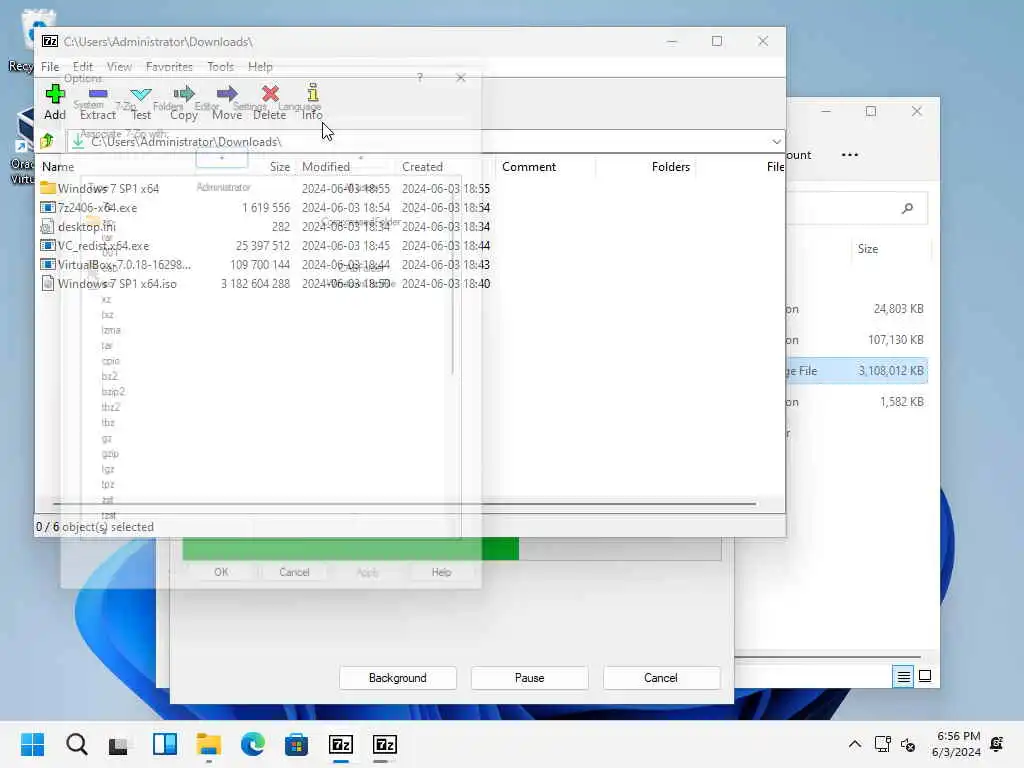This screenshot has height=768, width=1024.
Task: Click the Extract toolbar icon
Action: [x=98, y=95]
